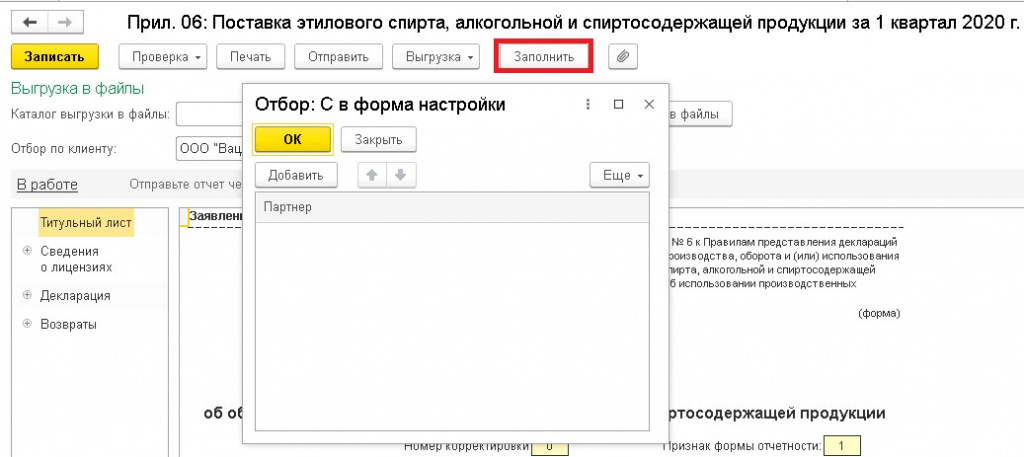The width and height of the screenshot is (1024, 457).
Task: Click the Отправить button
Action: pyautogui.click(x=338, y=57)
